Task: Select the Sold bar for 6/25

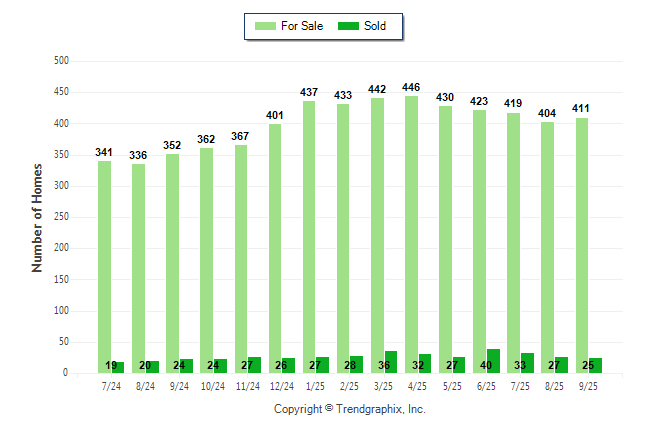Action: point(493,361)
